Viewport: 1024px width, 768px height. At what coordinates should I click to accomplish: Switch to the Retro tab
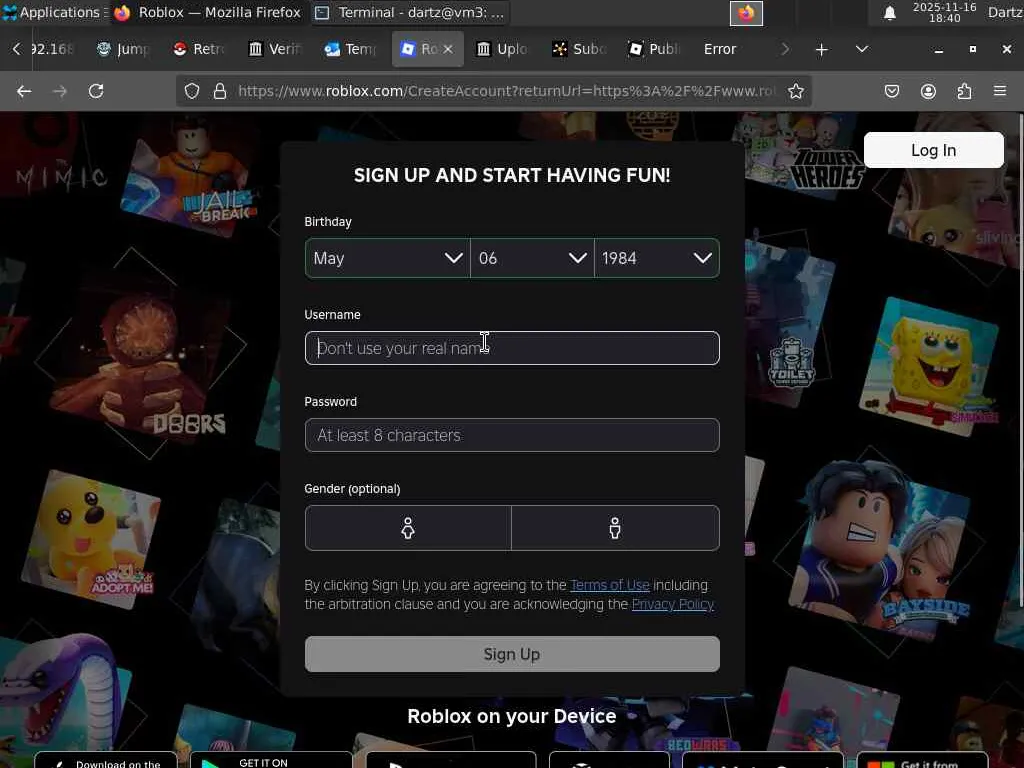[199, 49]
